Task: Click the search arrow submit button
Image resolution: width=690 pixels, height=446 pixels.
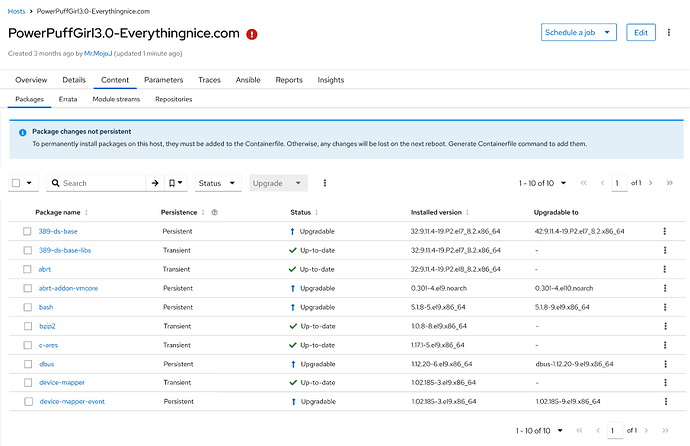Action: (x=155, y=183)
